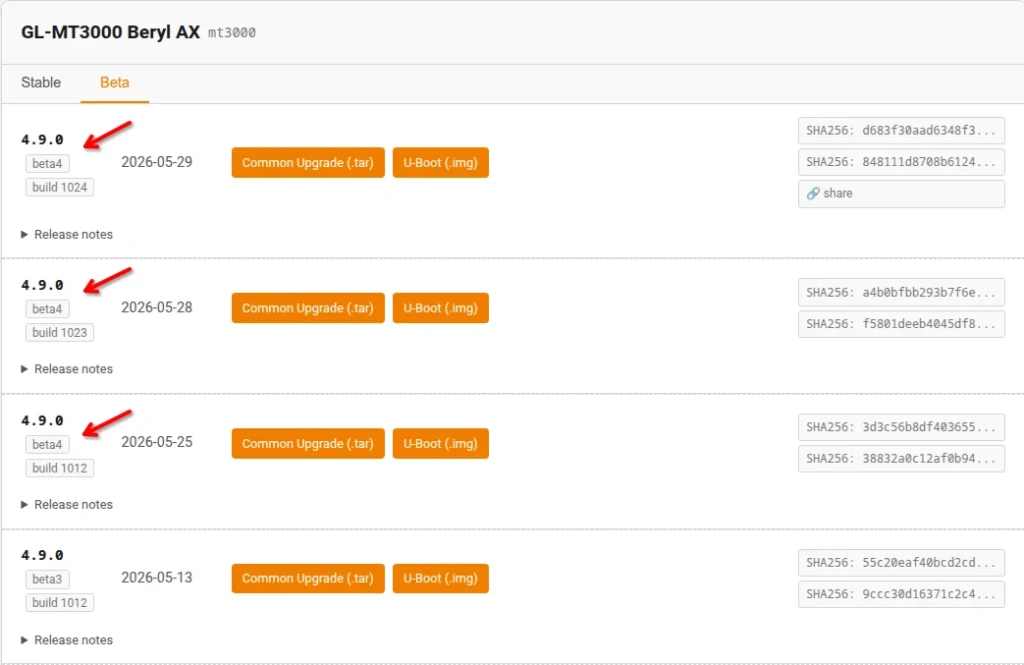This screenshot has height=665, width=1024.
Task: Copy SHA256 f5801deeb4045df8 hash
Action: [901, 324]
